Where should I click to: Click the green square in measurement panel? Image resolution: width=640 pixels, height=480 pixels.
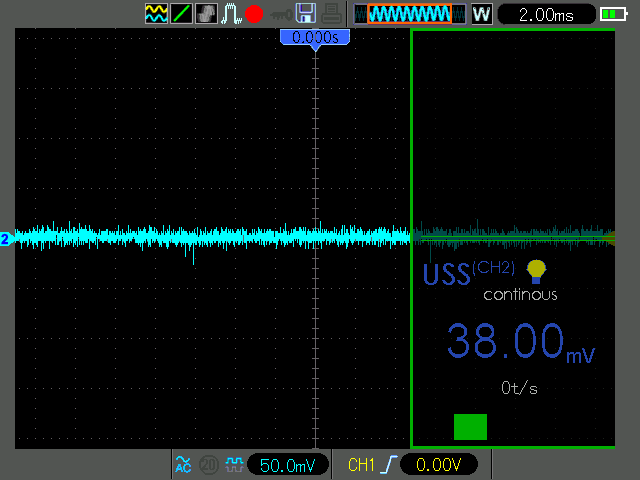click(470, 427)
